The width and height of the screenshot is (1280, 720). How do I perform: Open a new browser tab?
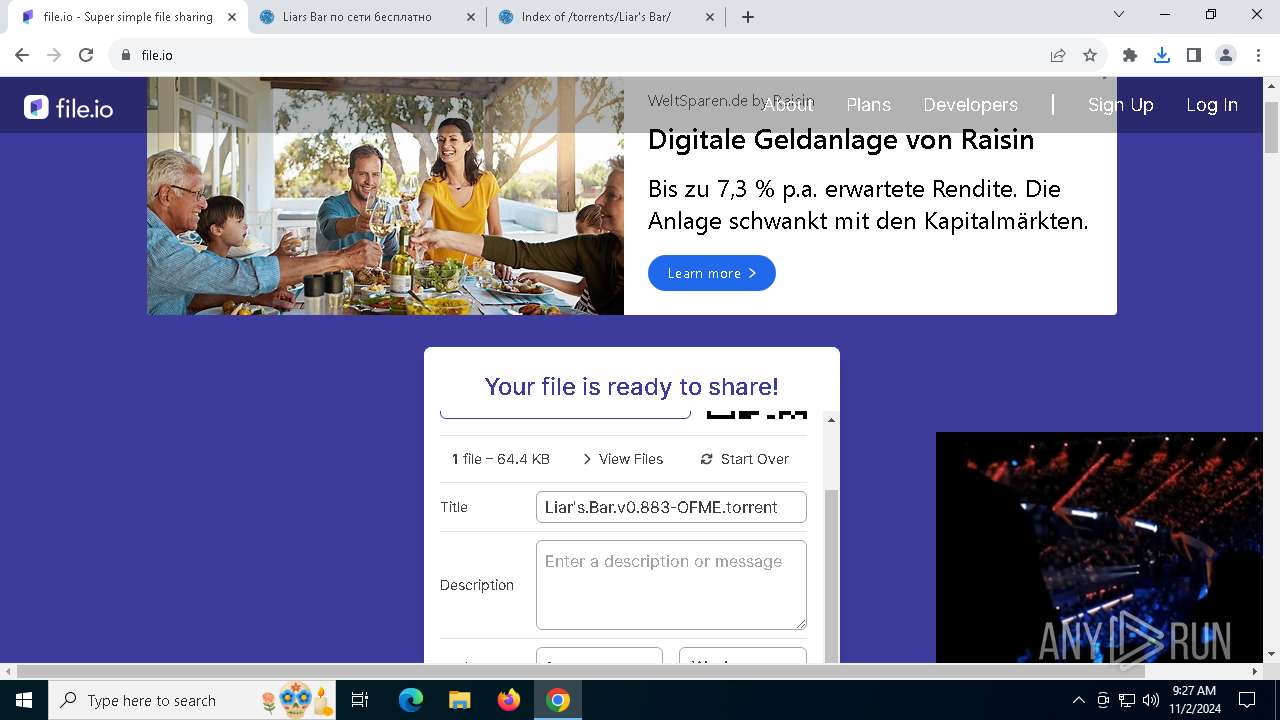[748, 17]
